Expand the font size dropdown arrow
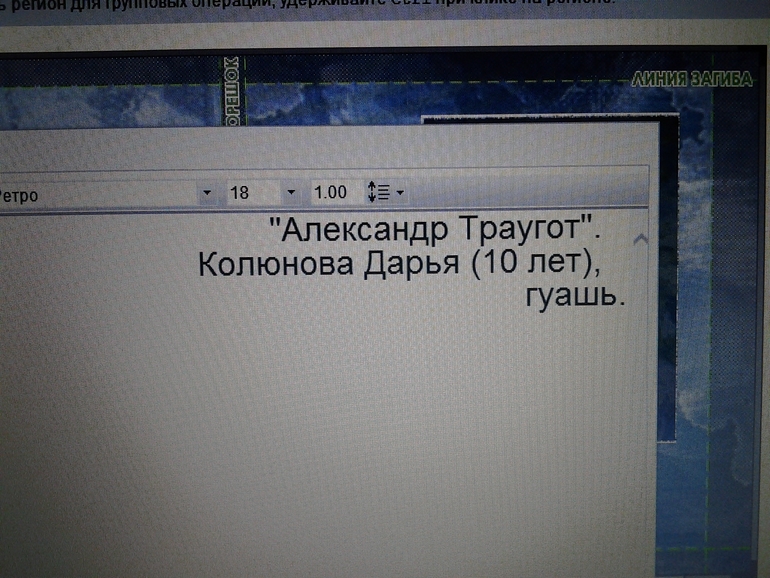The image size is (770, 578). pos(291,193)
